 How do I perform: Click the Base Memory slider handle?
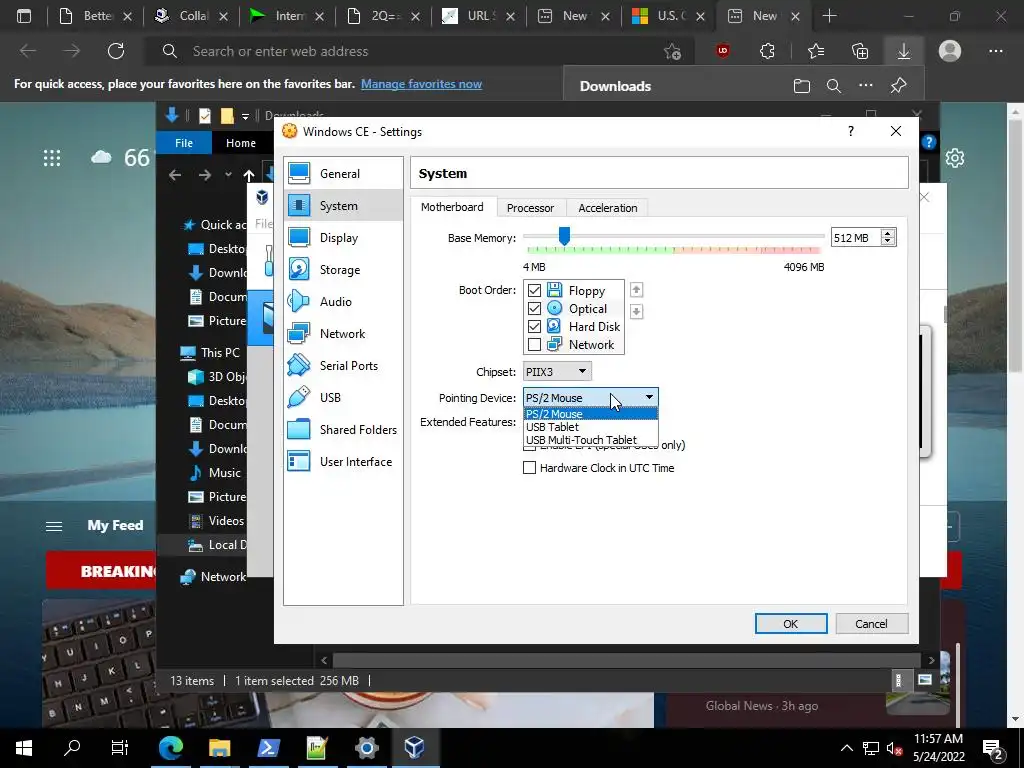coord(564,236)
